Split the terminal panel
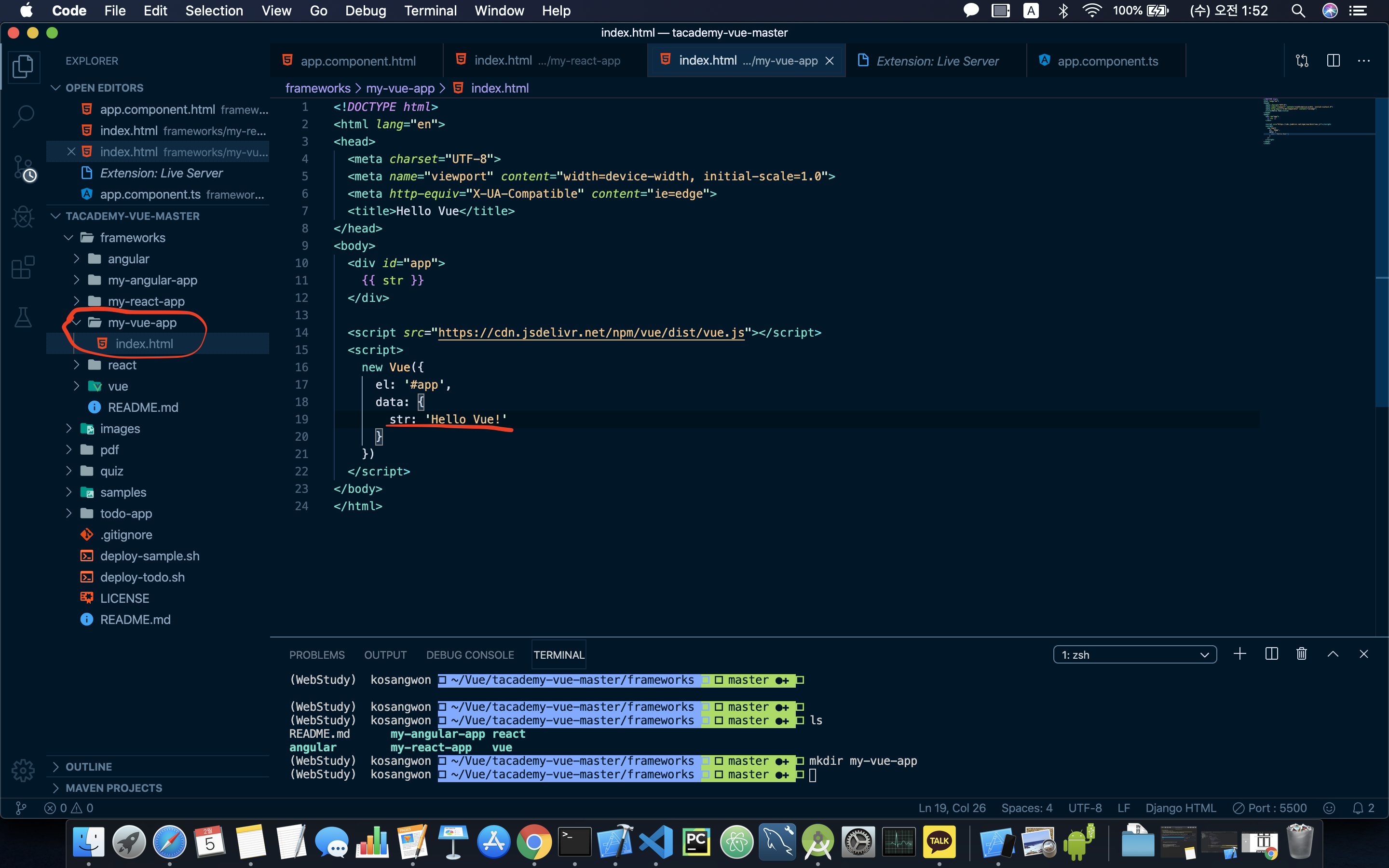The height and width of the screenshot is (868, 1389). 1271,654
